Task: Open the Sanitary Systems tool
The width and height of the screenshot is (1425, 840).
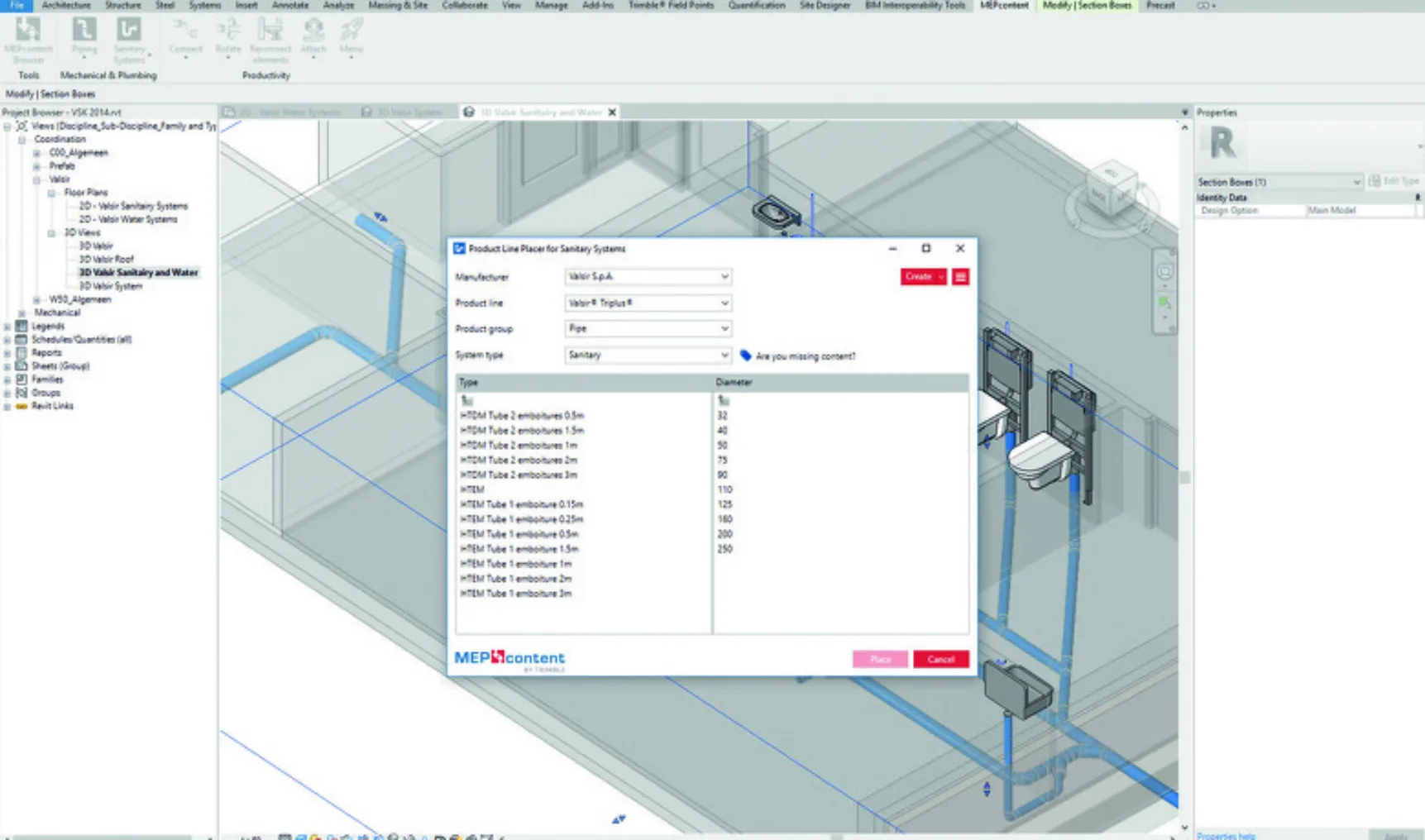Action: click(x=130, y=37)
